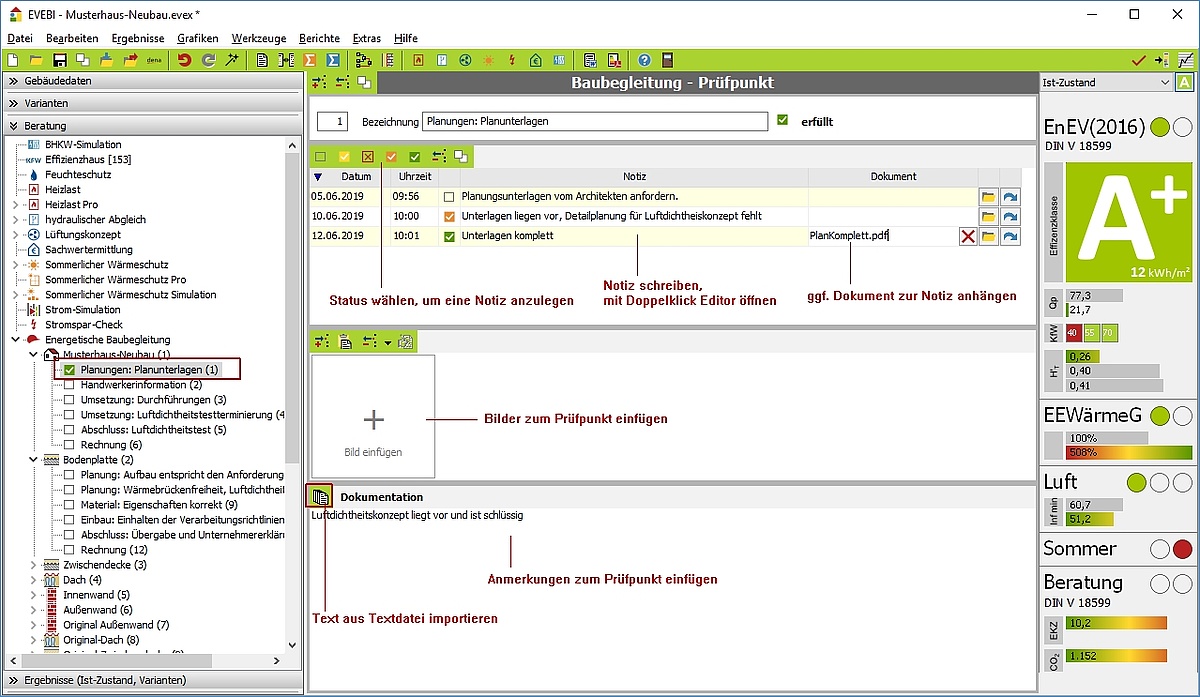Undo last action with red arrow
This screenshot has height=697, width=1200.
(184, 60)
